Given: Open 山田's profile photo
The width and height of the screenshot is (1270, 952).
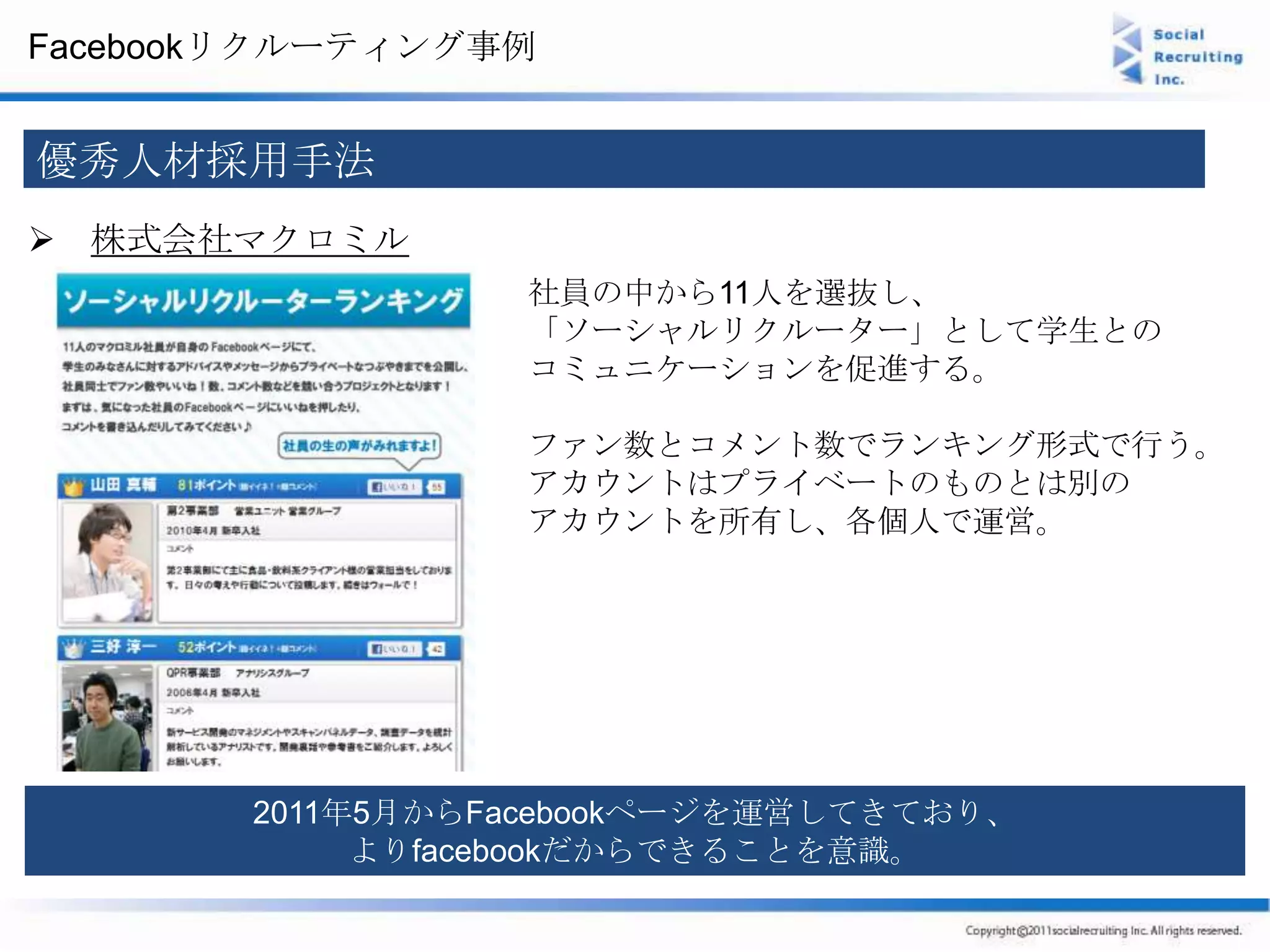Looking at the screenshot, I should 107,562.
